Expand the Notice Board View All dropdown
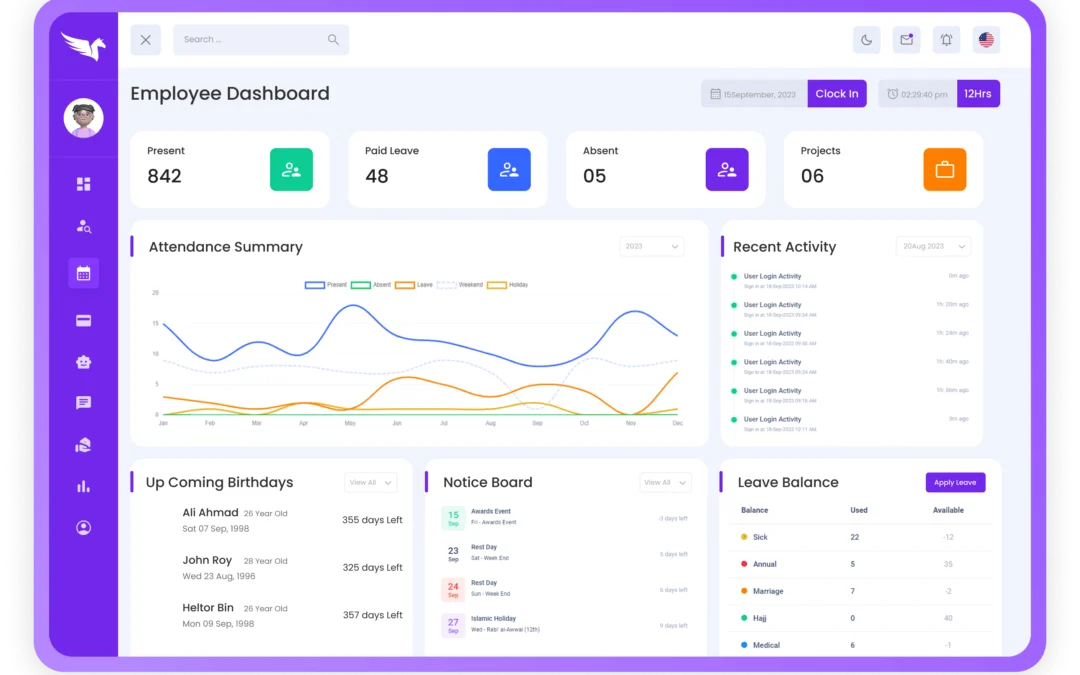 (x=665, y=482)
